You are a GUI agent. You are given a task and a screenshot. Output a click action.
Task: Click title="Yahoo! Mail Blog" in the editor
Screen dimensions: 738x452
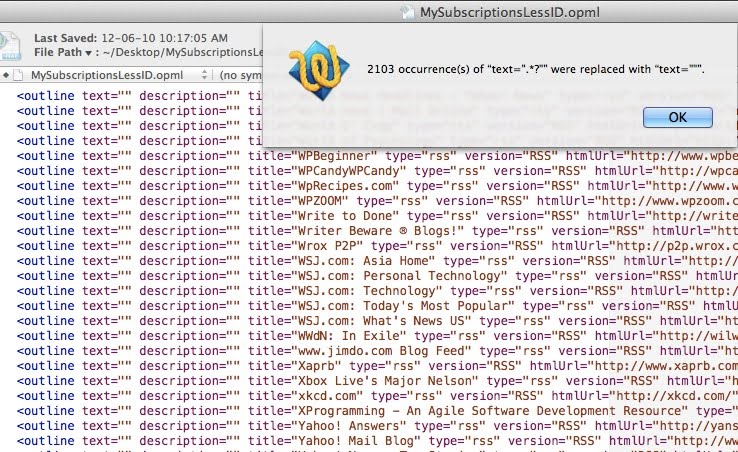[x=335, y=442]
